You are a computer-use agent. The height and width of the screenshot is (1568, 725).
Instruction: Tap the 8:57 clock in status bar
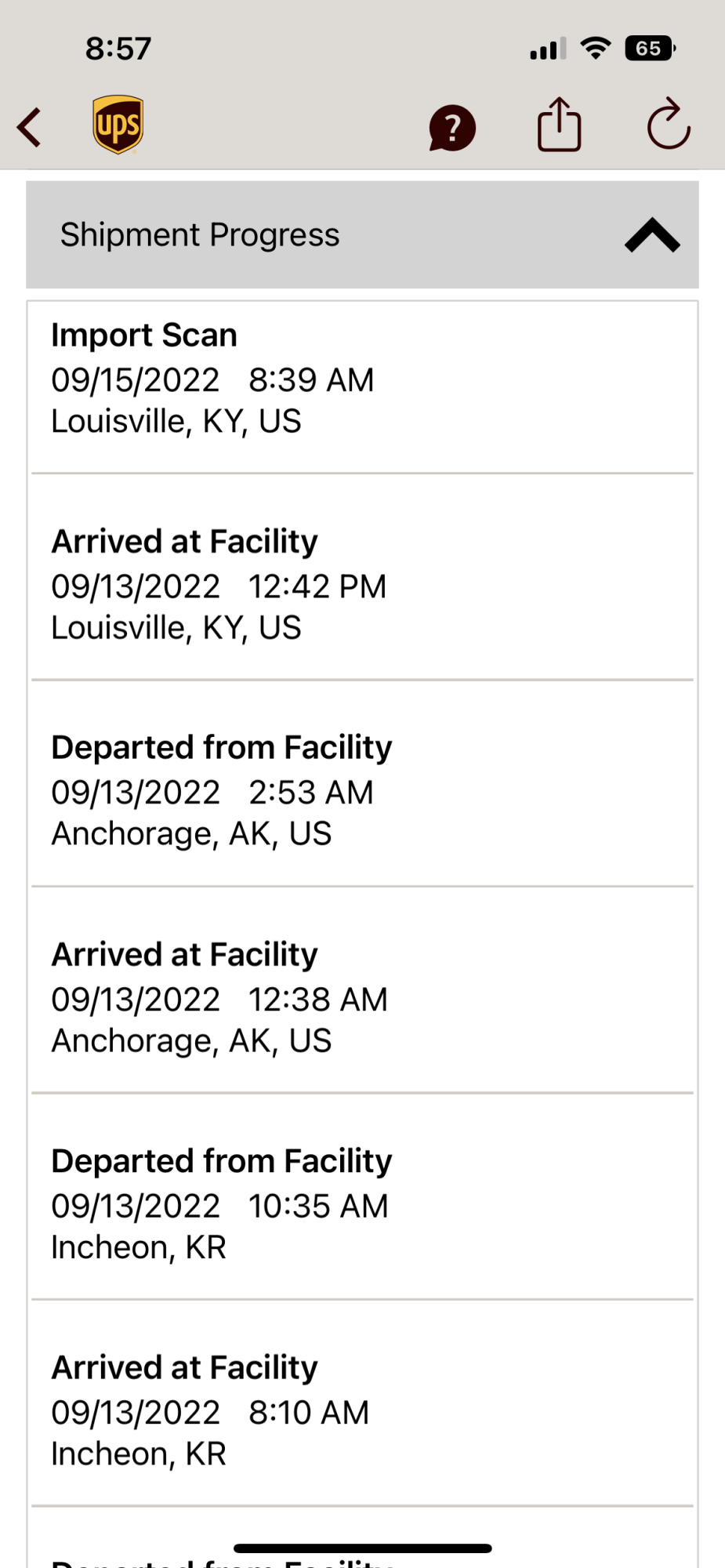coord(118,49)
